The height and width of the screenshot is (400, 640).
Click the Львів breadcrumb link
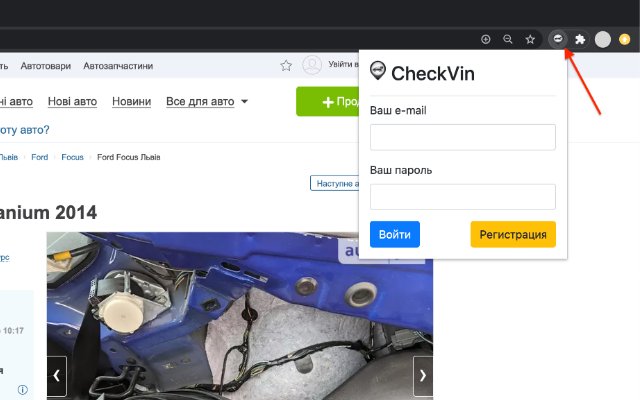pos(9,157)
